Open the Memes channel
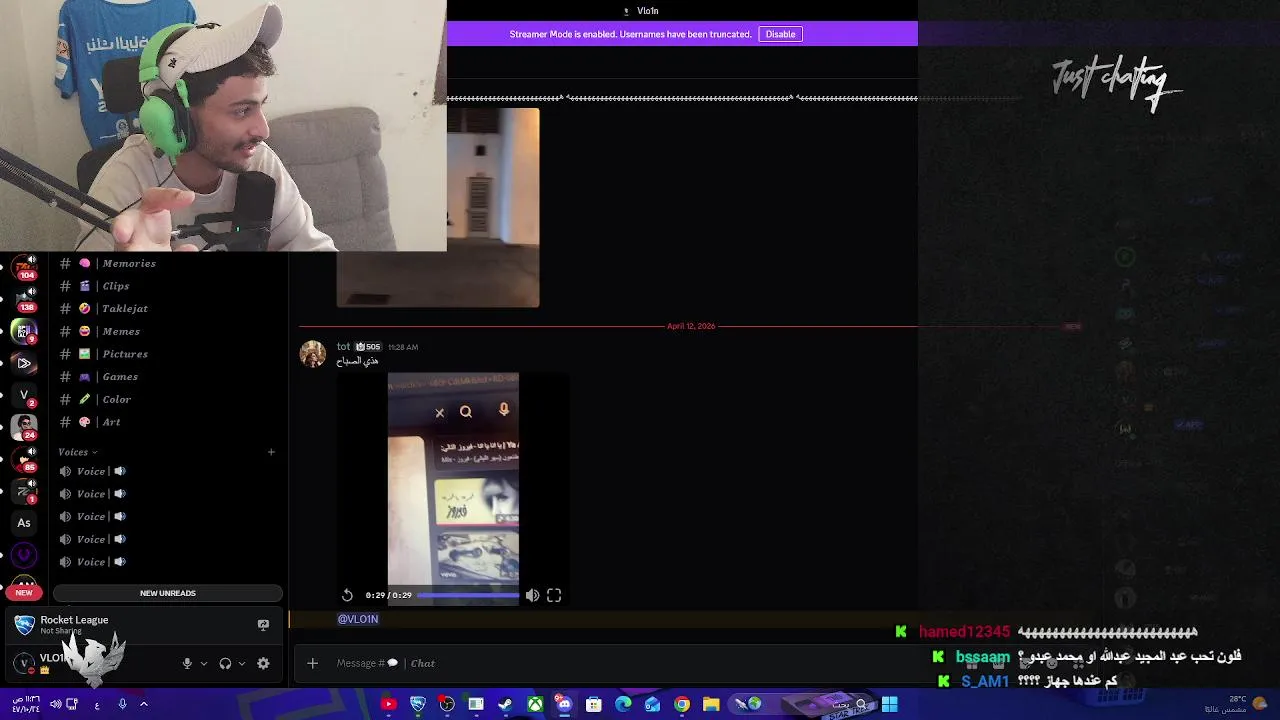Viewport: 1280px width, 720px height. 168,331
